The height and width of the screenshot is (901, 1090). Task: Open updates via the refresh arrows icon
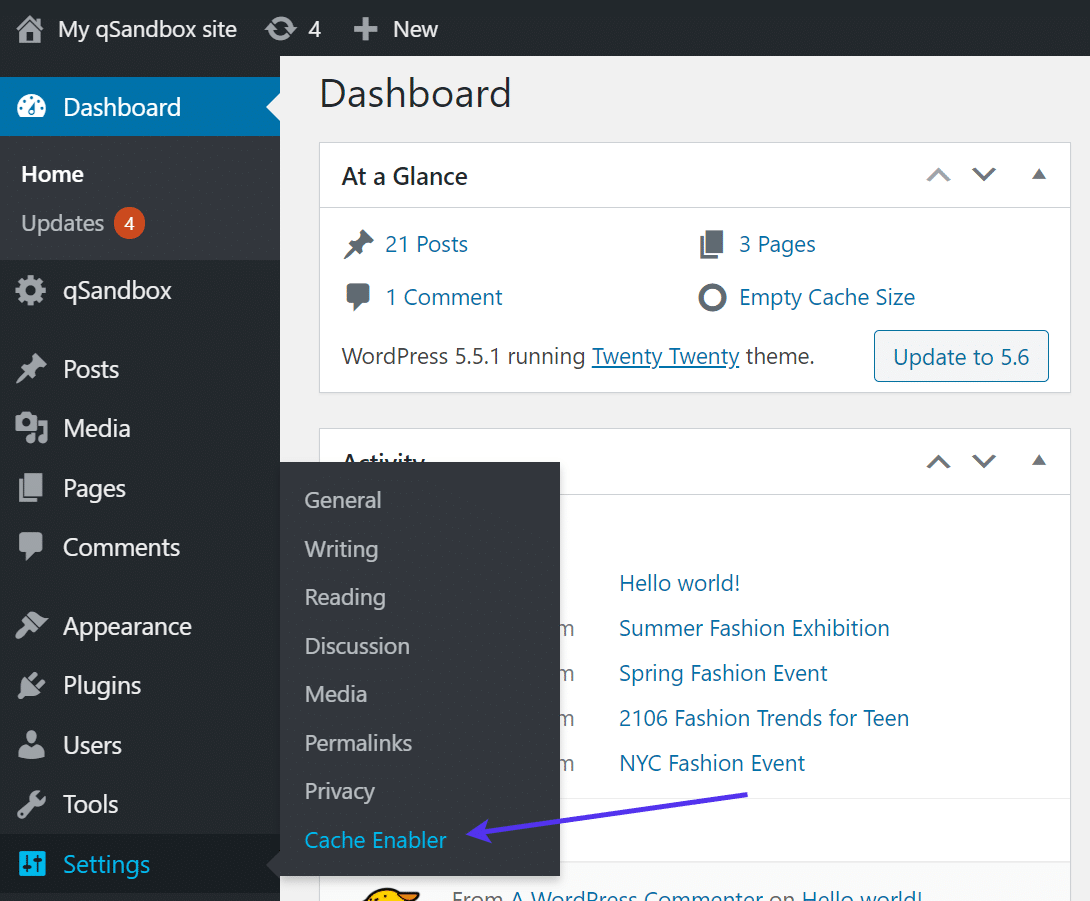tap(280, 28)
